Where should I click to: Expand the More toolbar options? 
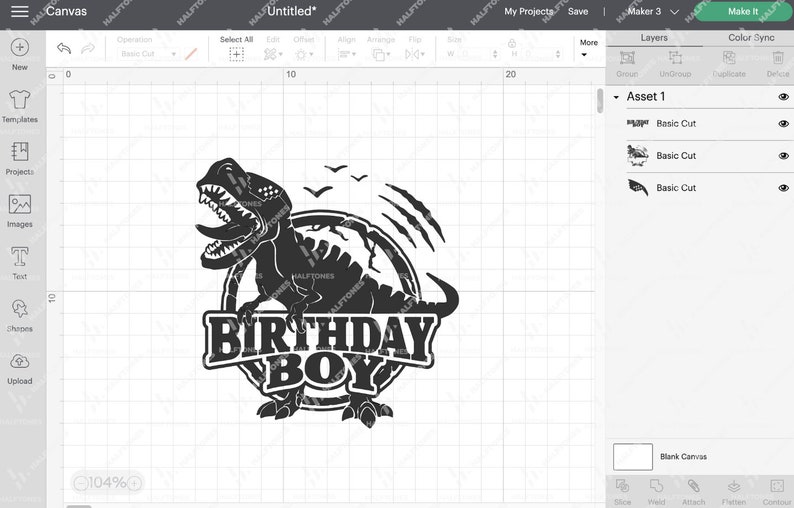point(588,48)
